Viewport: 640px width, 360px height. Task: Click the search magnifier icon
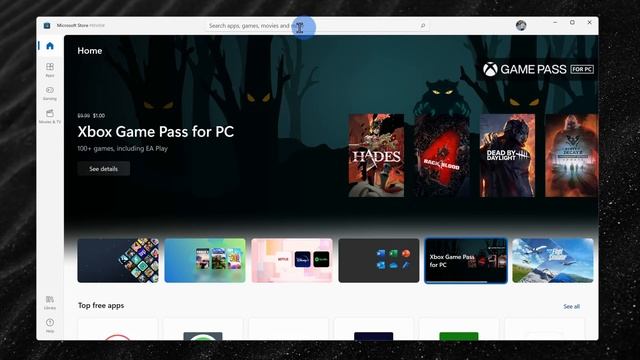pos(423,26)
